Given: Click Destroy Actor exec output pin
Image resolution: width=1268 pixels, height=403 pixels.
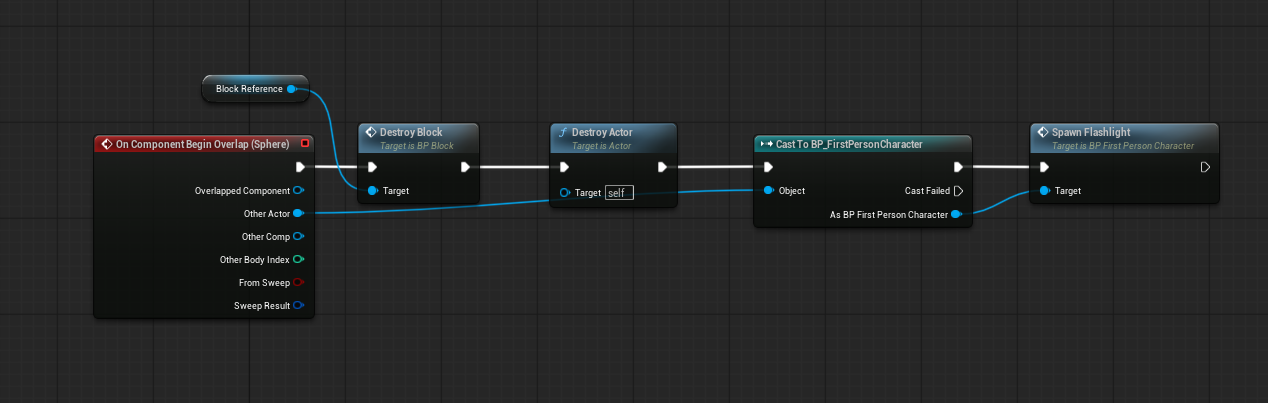Looking at the screenshot, I should (662, 167).
